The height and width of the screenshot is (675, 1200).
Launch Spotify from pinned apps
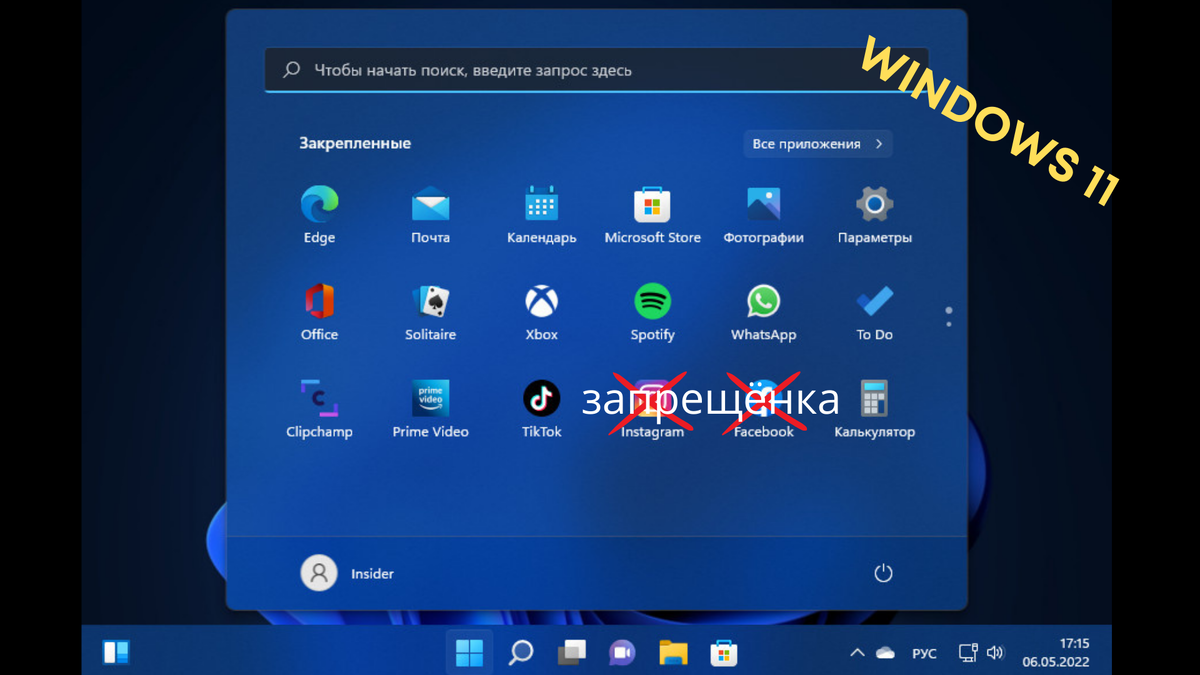pyautogui.click(x=652, y=312)
